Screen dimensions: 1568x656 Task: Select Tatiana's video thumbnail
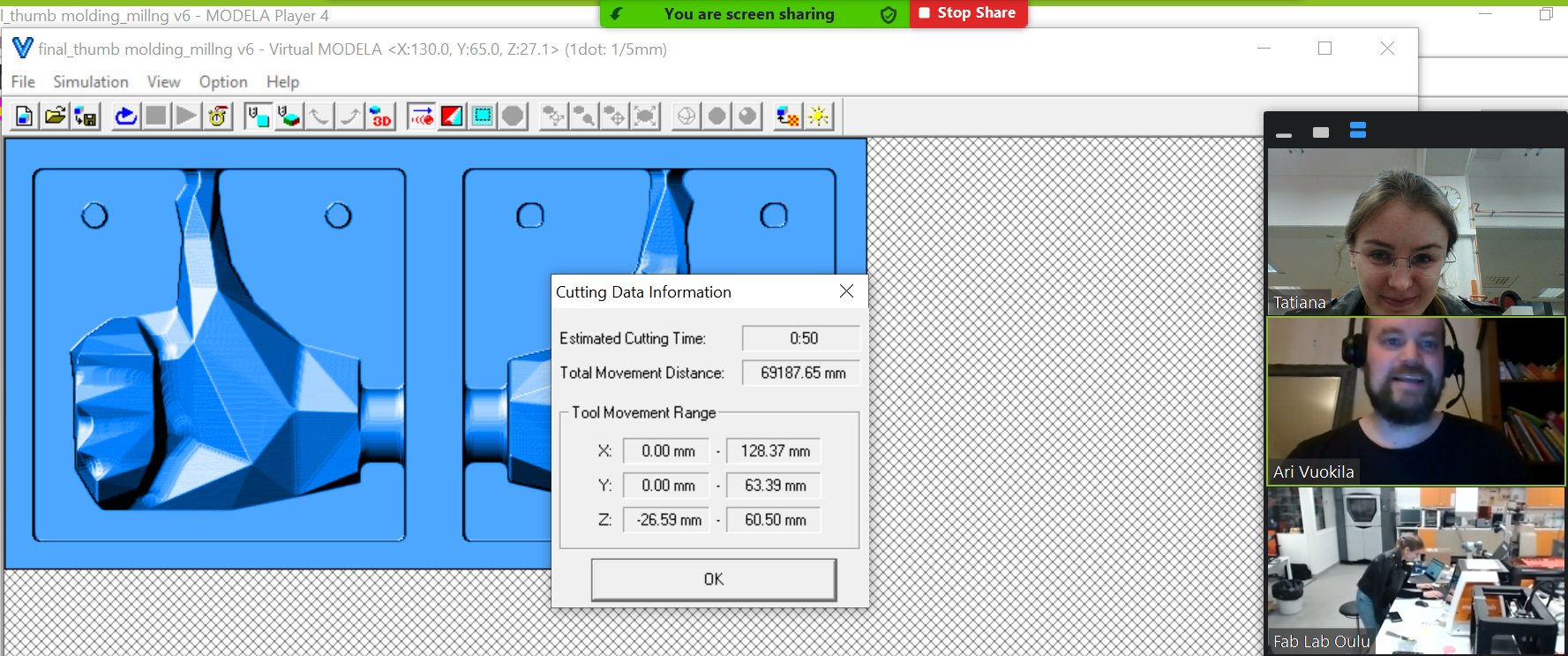coord(1415,231)
